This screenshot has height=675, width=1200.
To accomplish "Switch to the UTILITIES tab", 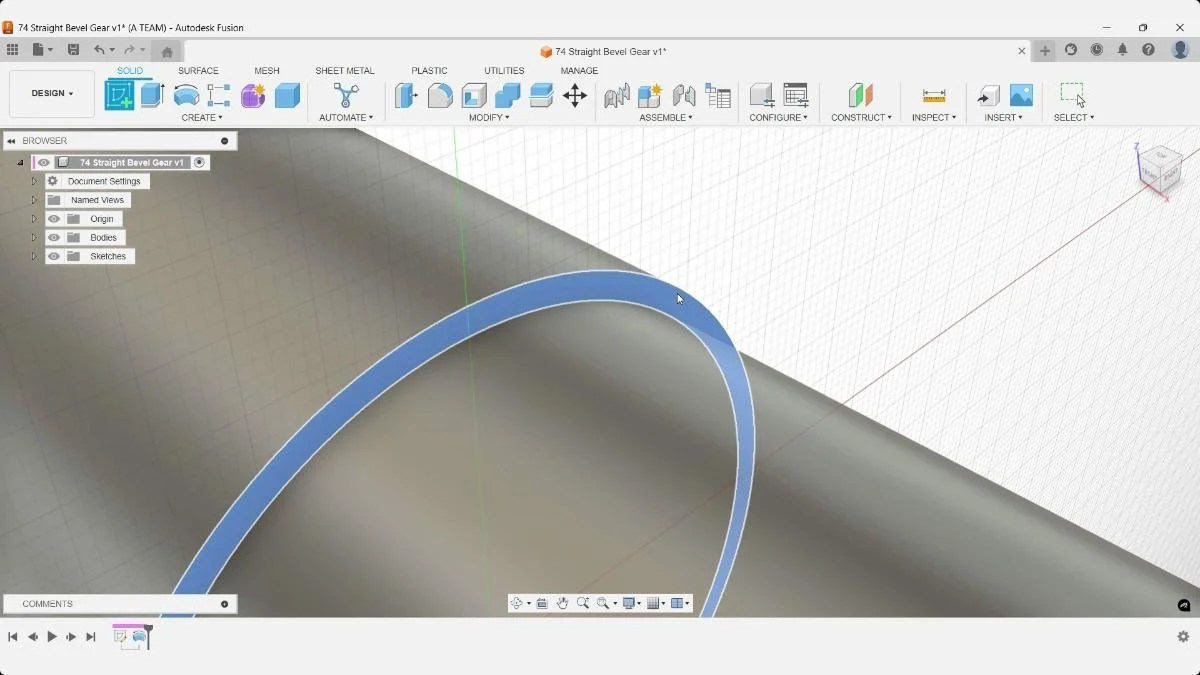I will pos(504,71).
